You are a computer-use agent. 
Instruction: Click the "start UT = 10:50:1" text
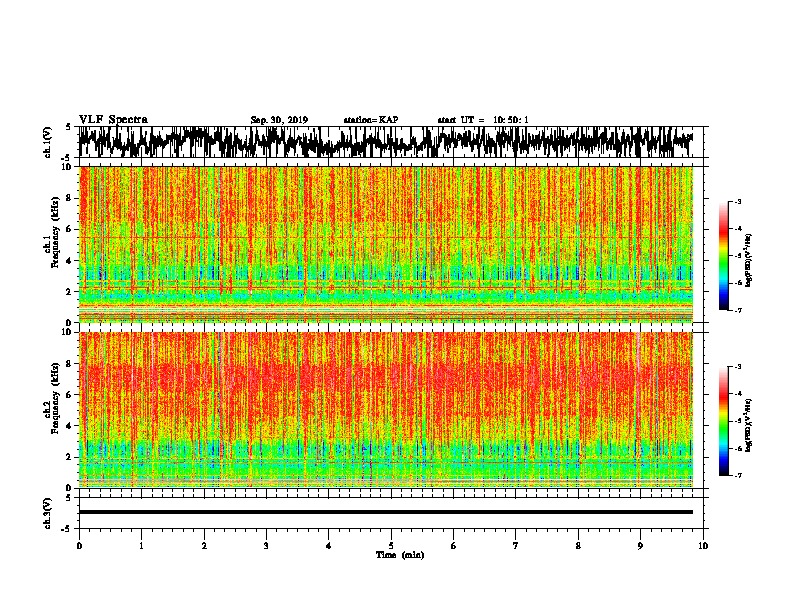(483, 120)
